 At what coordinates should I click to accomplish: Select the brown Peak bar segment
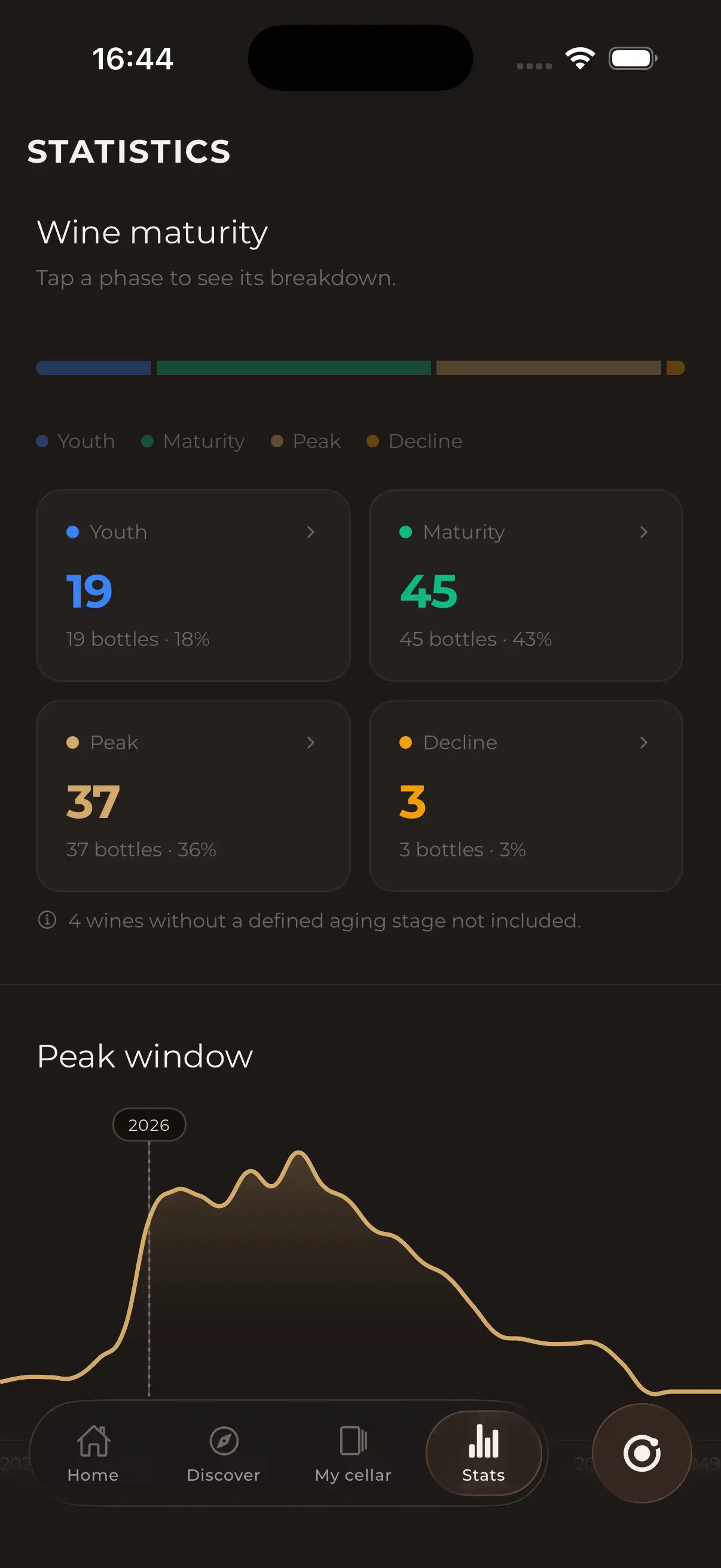point(548,368)
